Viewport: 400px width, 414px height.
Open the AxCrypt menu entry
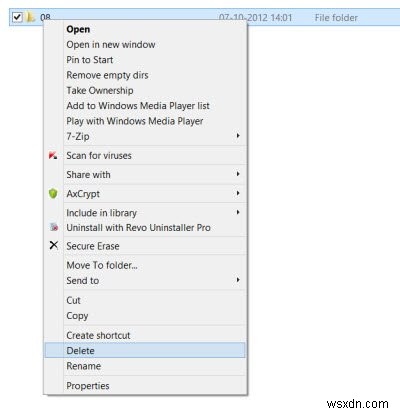tap(145, 194)
